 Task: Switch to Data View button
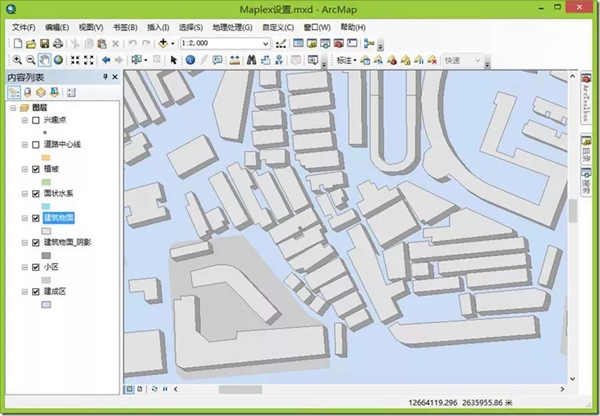click(130, 389)
